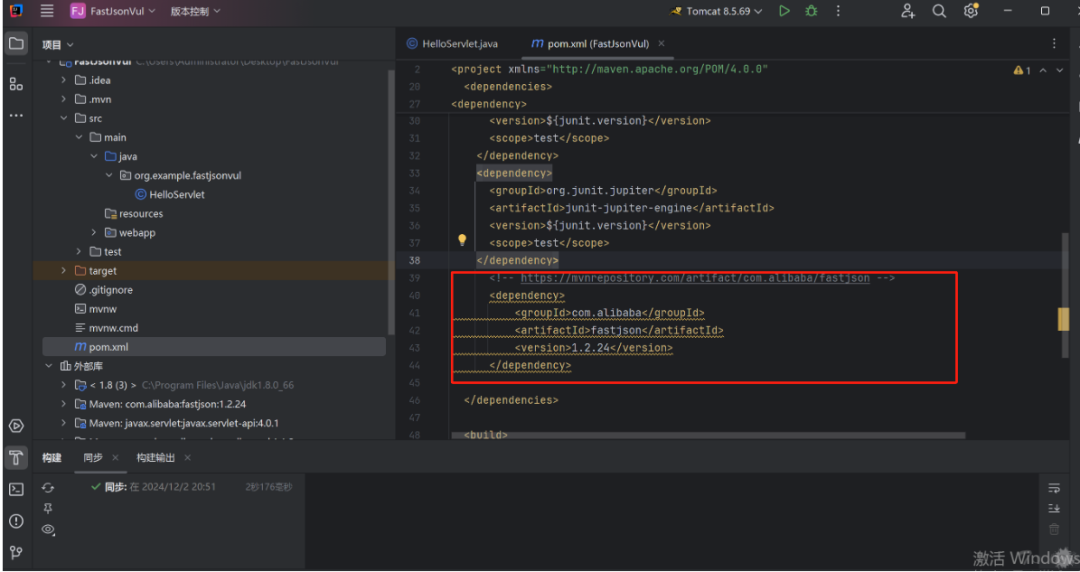Select the .gitignore file
1080x572 pixels.
[x=103, y=290]
